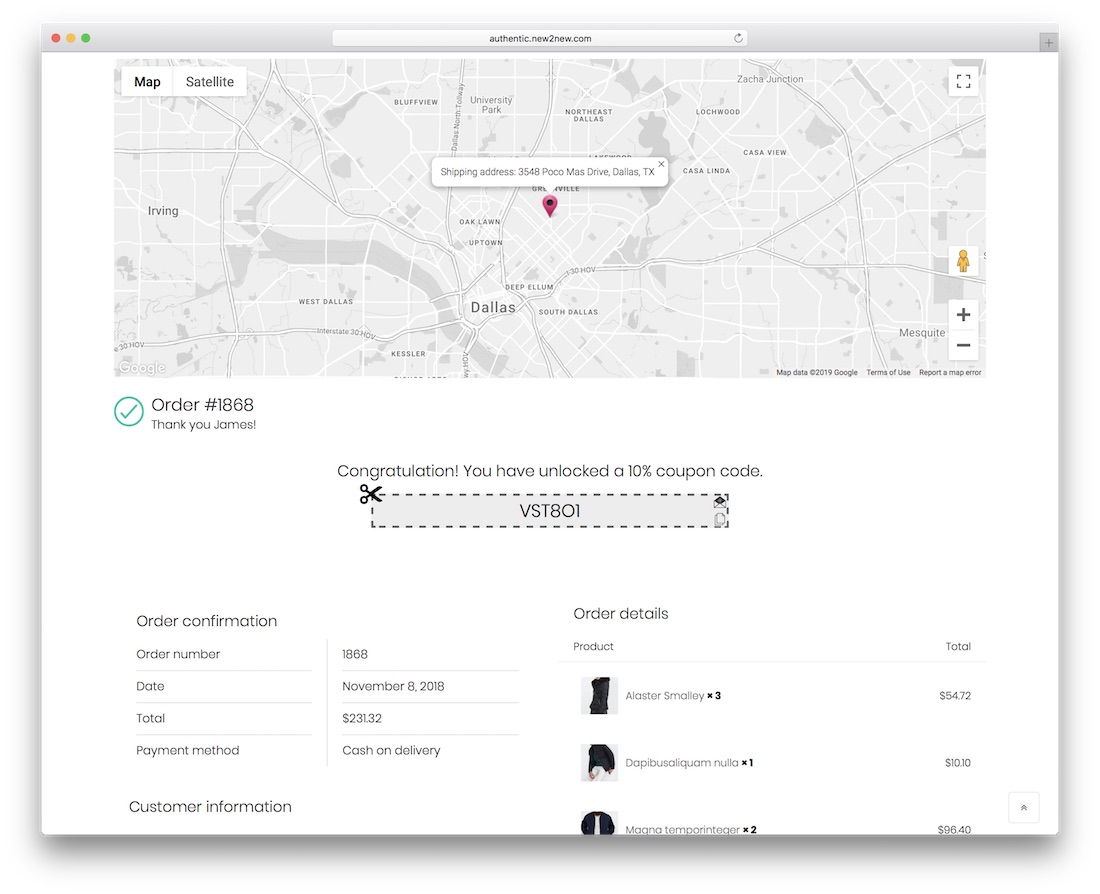Zoom in on the map
The image size is (1100, 894).
pos(963,315)
